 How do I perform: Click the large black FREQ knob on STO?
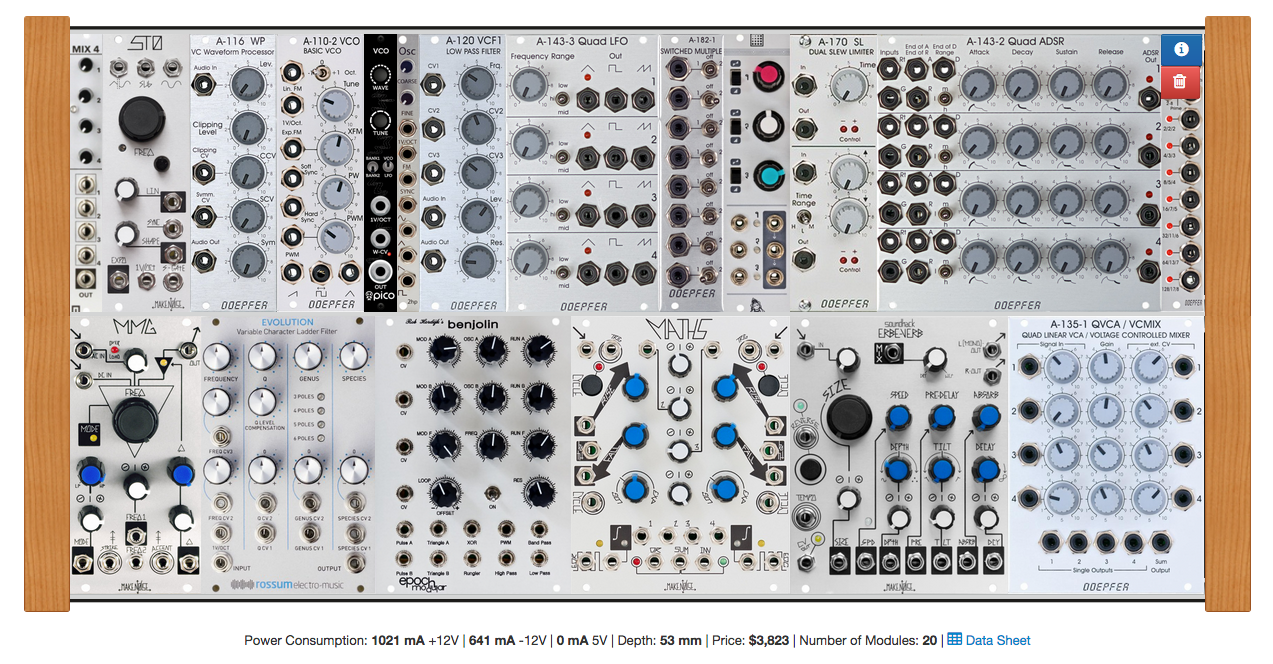click(x=142, y=120)
